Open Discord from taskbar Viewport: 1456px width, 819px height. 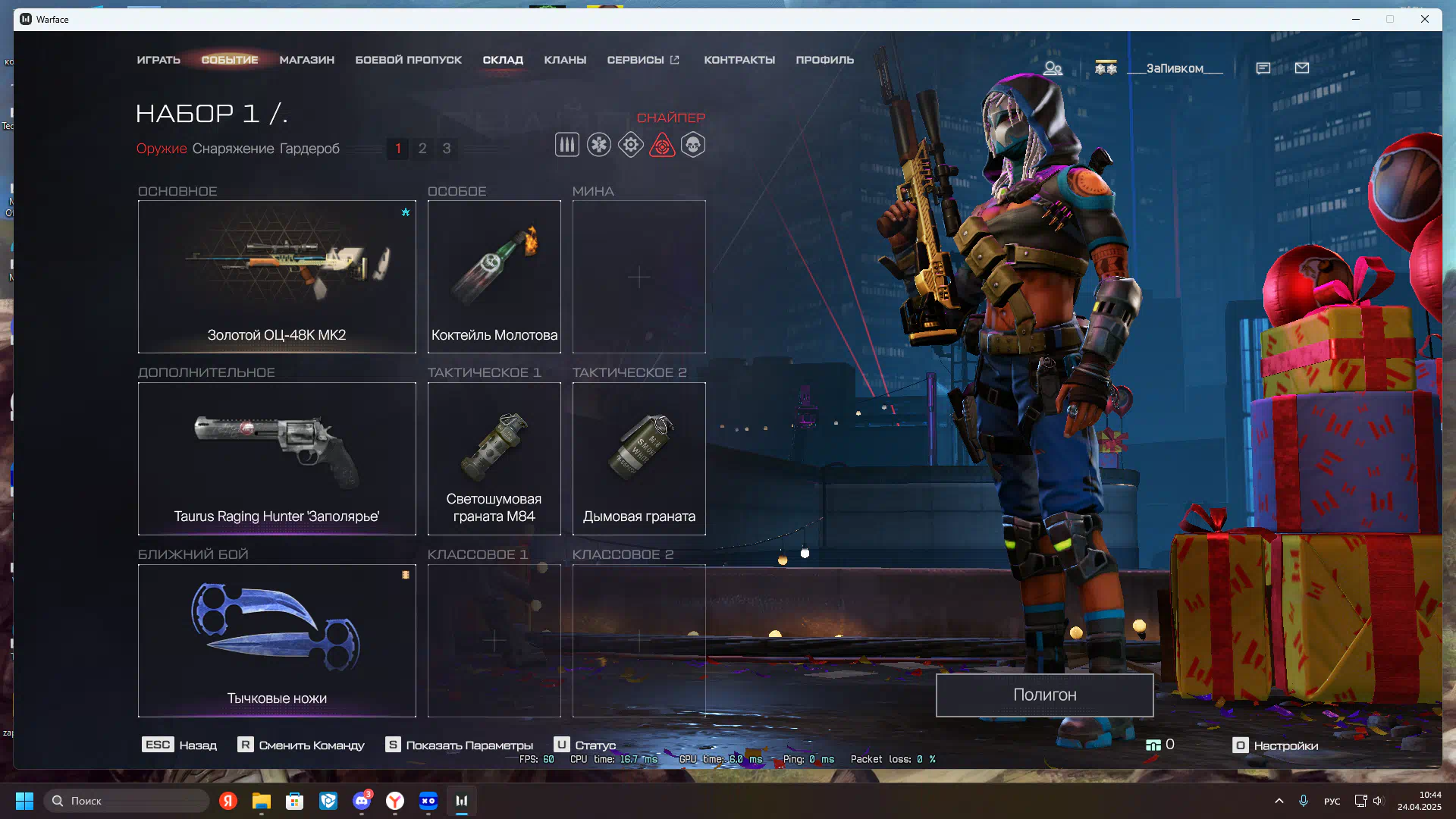pos(362,801)
